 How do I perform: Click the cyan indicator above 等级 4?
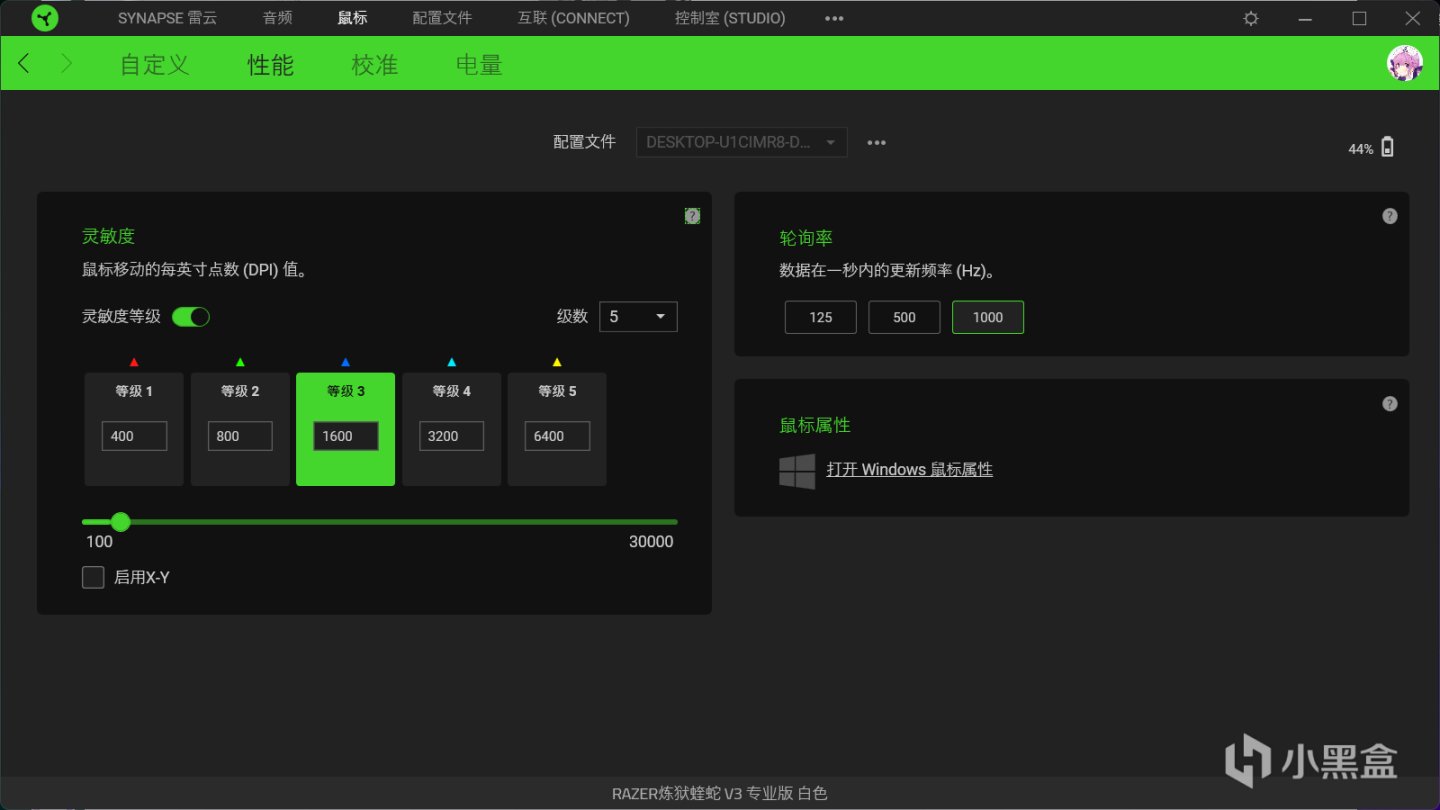pyautogui.click(x=452, y=362)
